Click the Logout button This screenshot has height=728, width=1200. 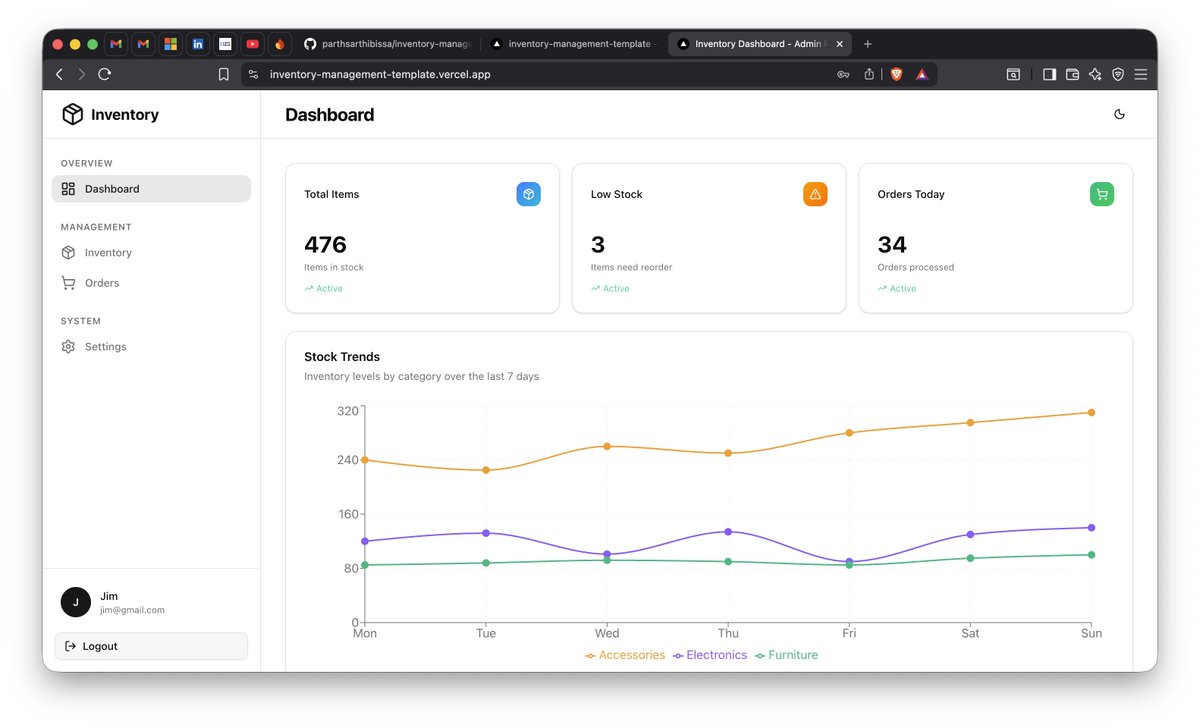[x=151, y=646]
